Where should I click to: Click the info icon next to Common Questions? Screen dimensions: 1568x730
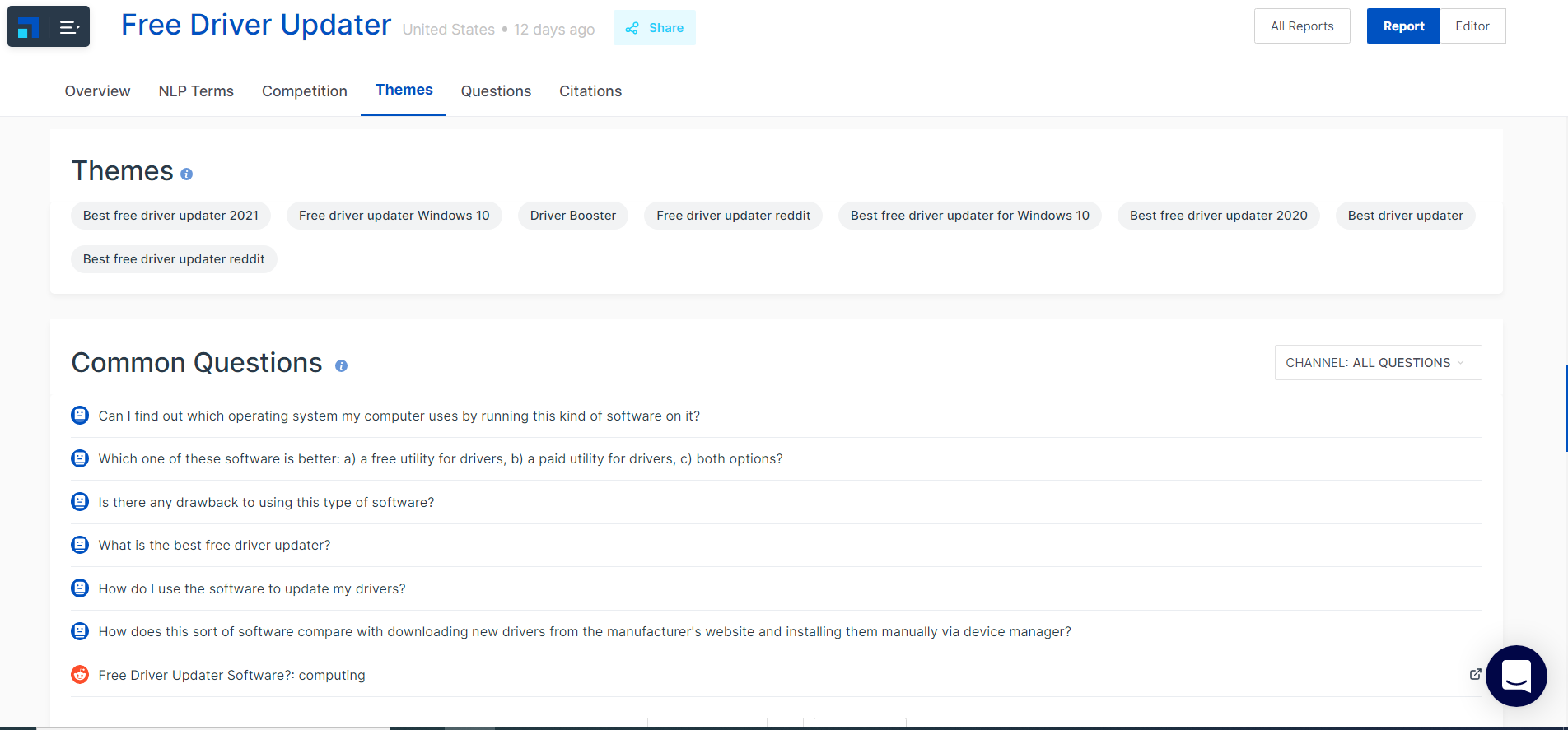pos(341,365)
